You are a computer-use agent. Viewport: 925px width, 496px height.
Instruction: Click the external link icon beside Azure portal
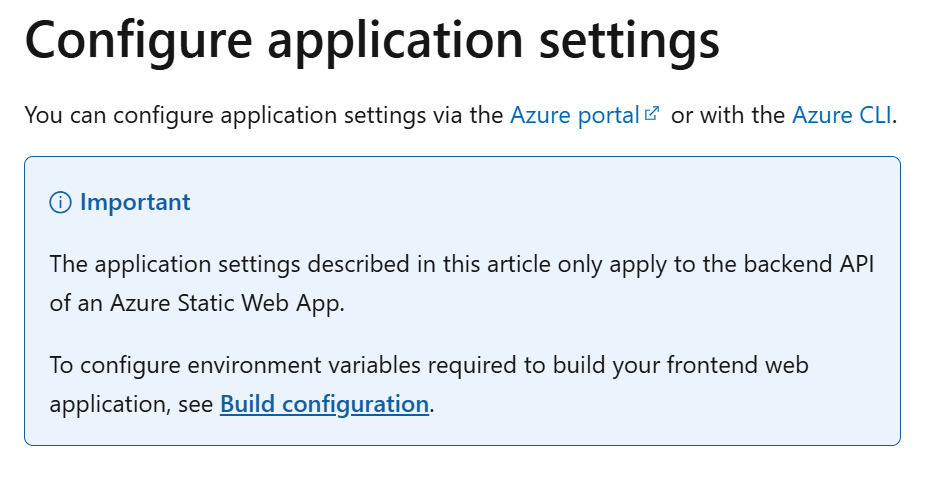pos(652,113)
